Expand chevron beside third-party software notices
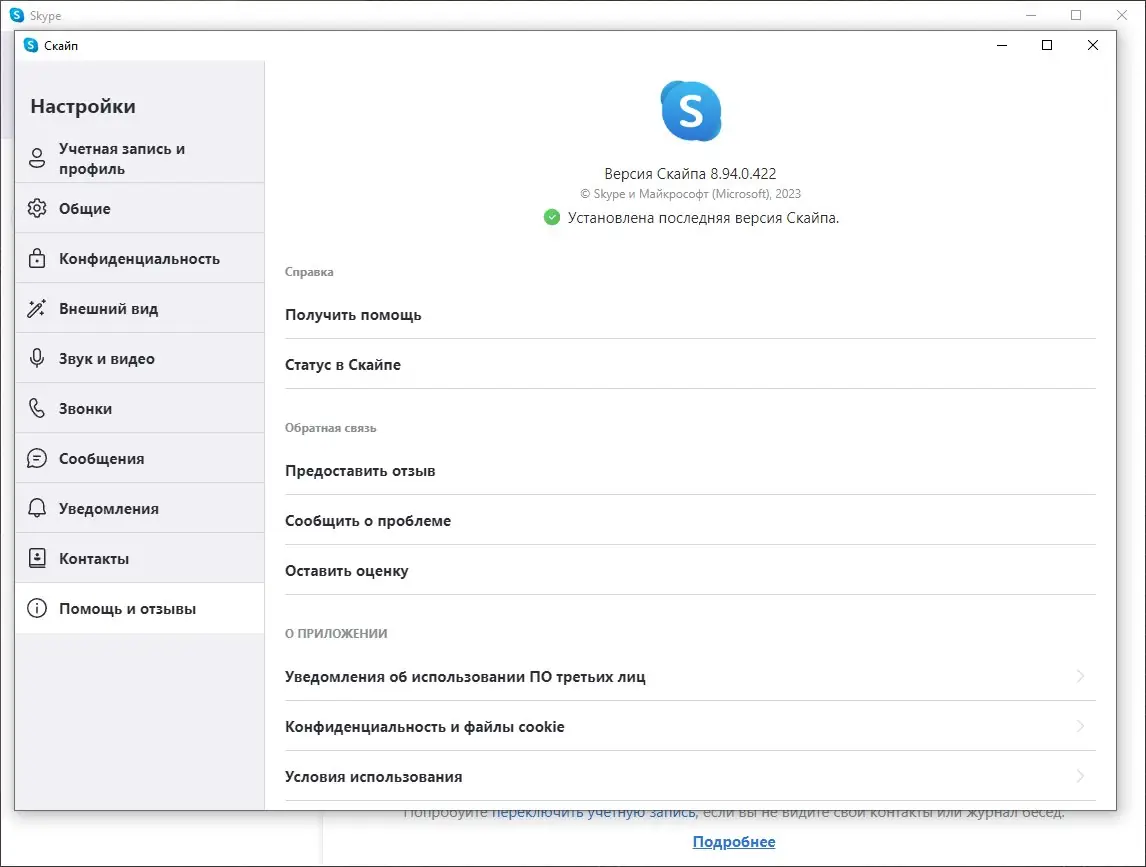Image resolution: width=1146 pixels, height=867 pixels. 1080,676
